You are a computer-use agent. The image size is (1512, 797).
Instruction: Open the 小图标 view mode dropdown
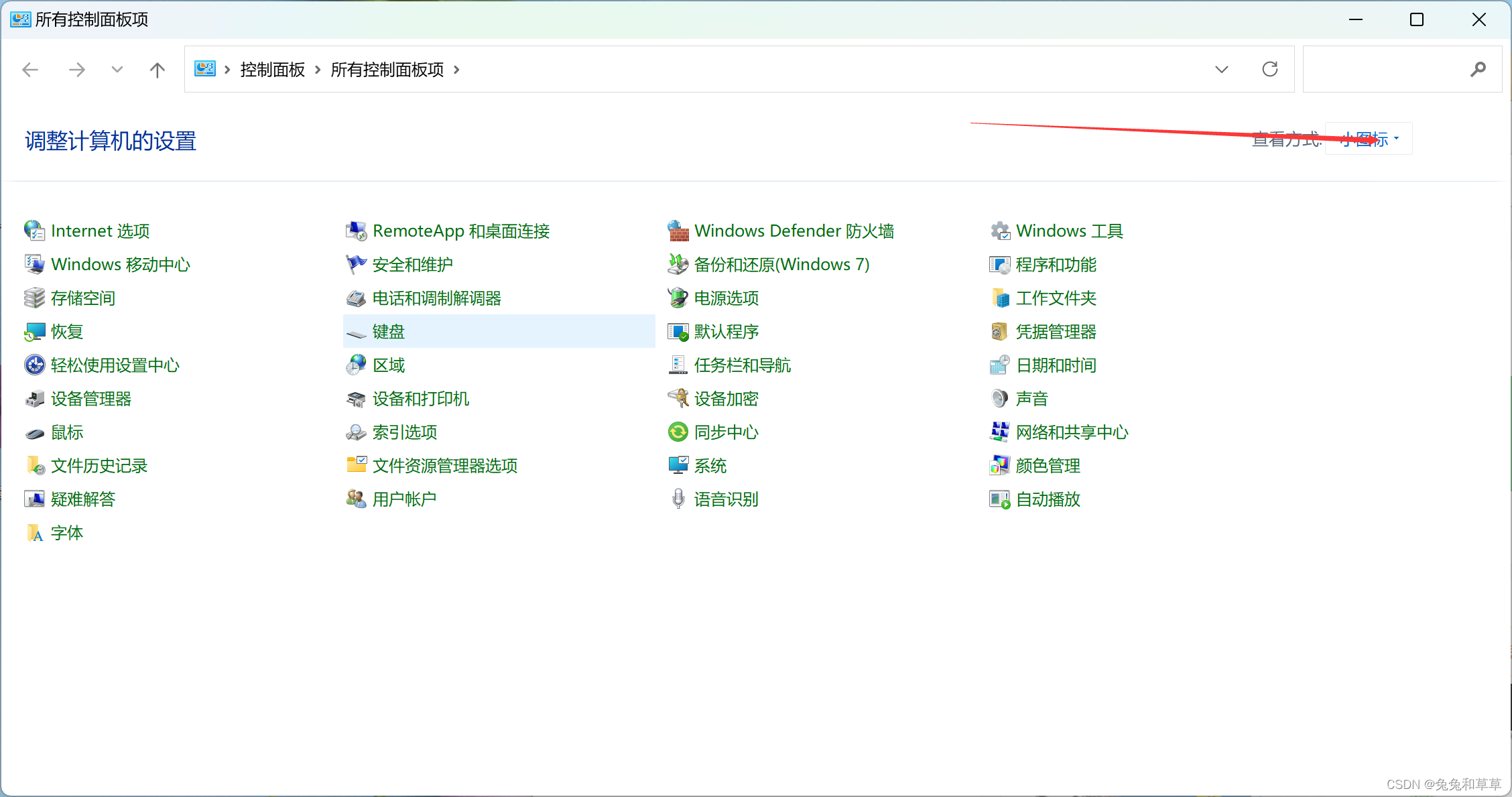point(1364,139)
